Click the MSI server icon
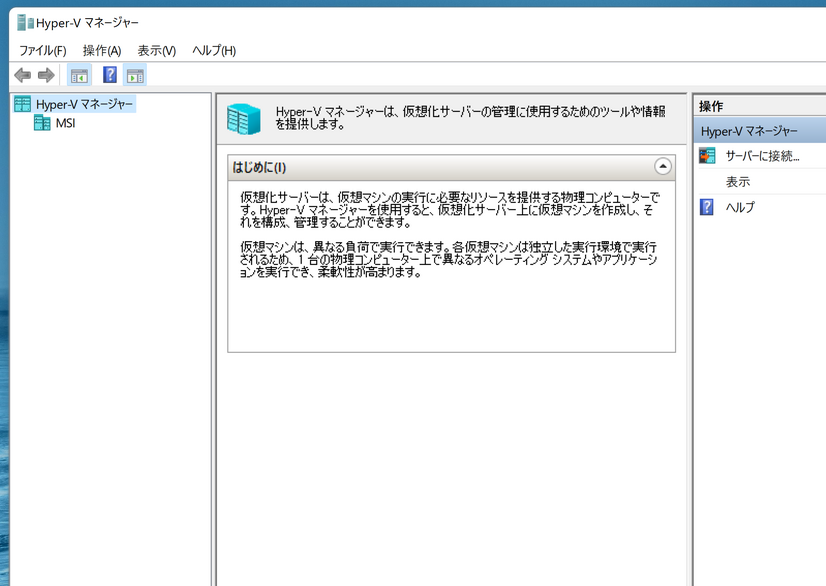 click(42, 123)
